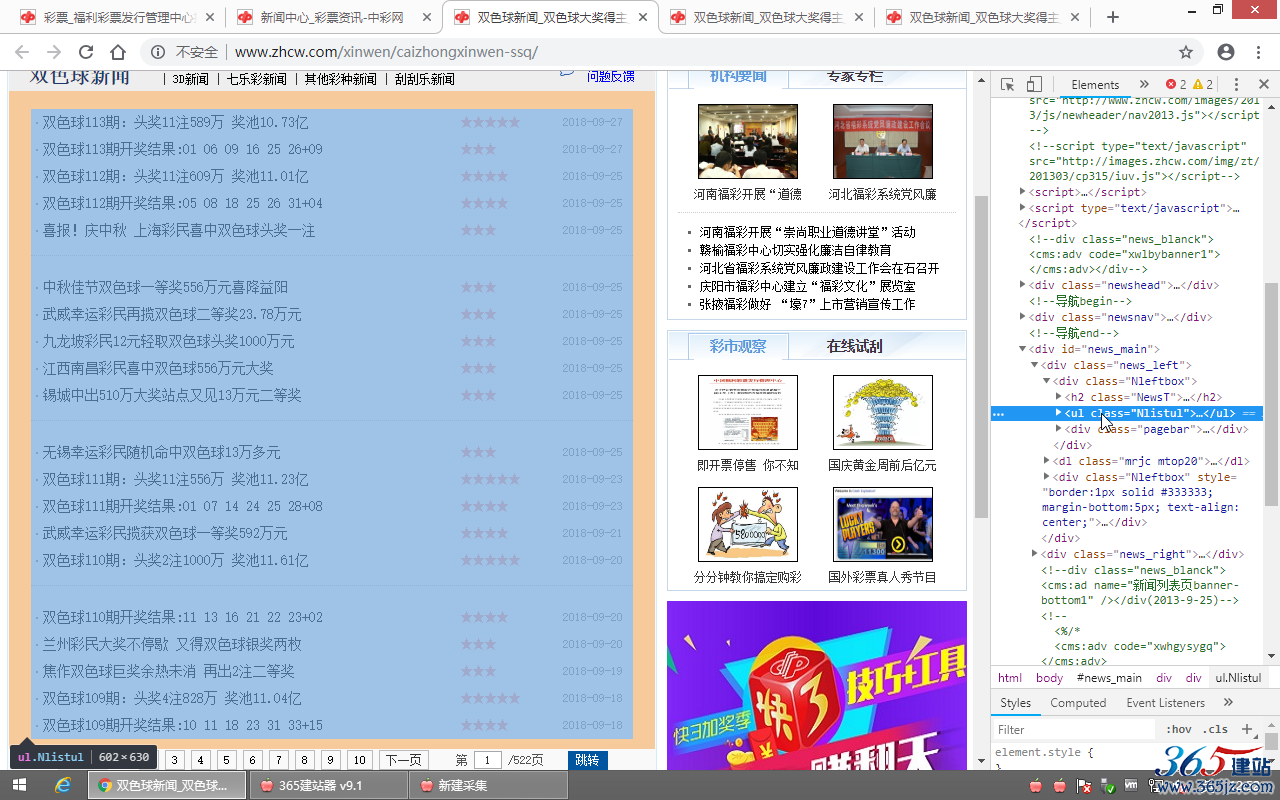Click the body breadcrumb in DevTools
The width and height of the screenshot is (1280, 800).
(x=1049, y=677)
